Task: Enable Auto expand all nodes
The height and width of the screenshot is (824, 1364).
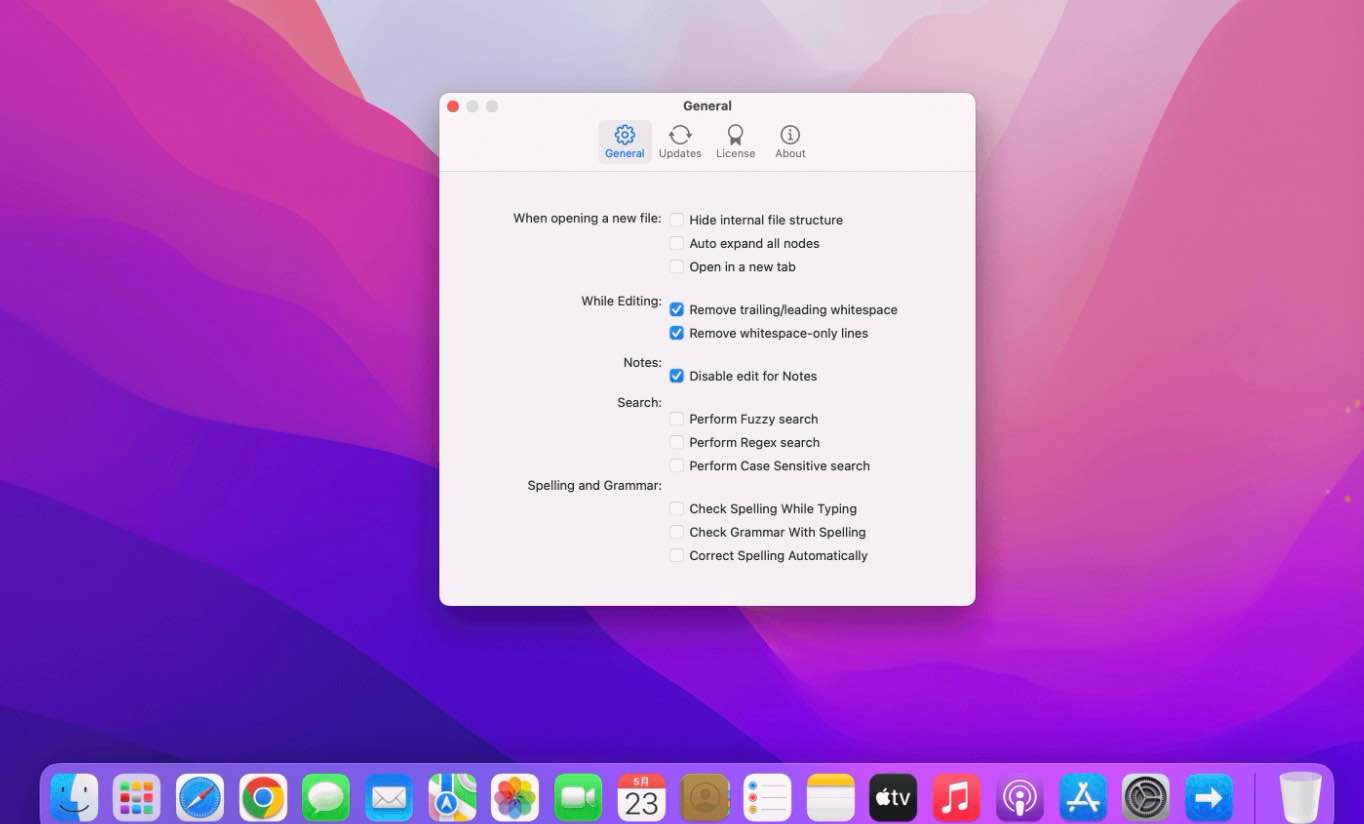Action: 677,243
